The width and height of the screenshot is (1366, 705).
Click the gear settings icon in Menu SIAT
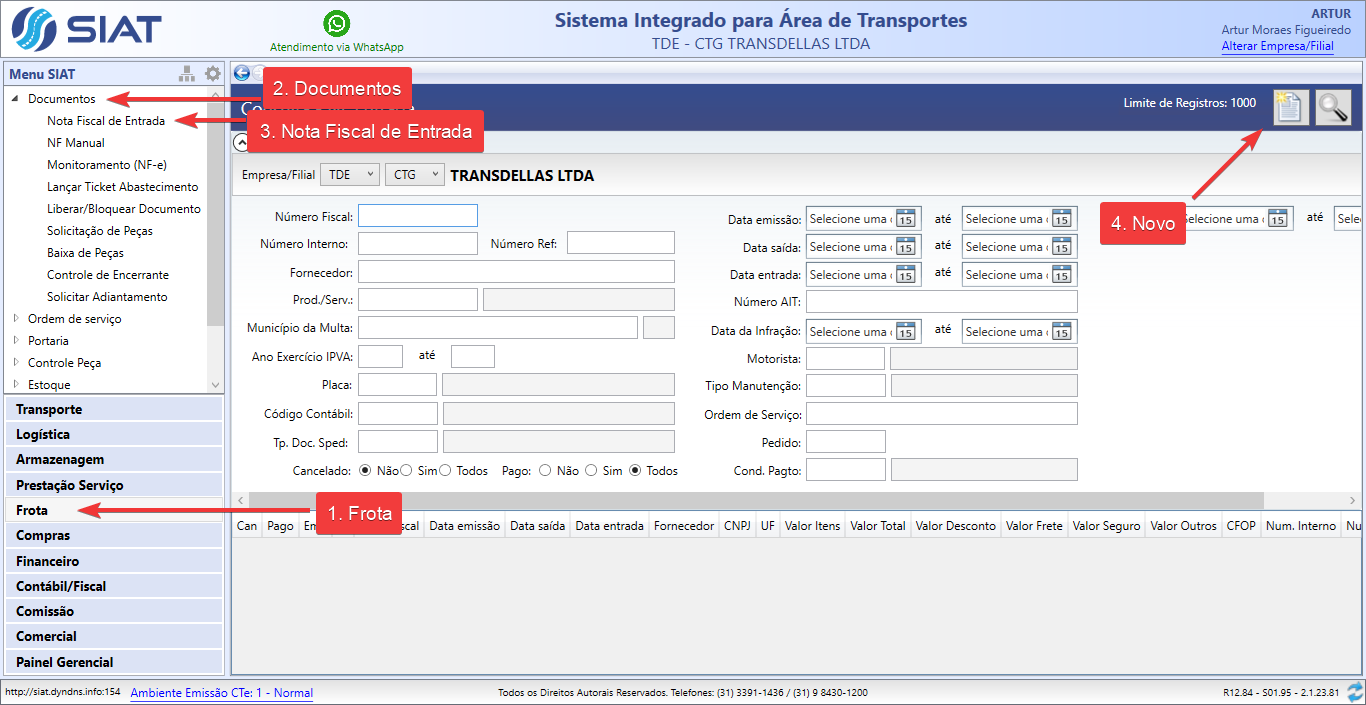(x=212, y=74)
